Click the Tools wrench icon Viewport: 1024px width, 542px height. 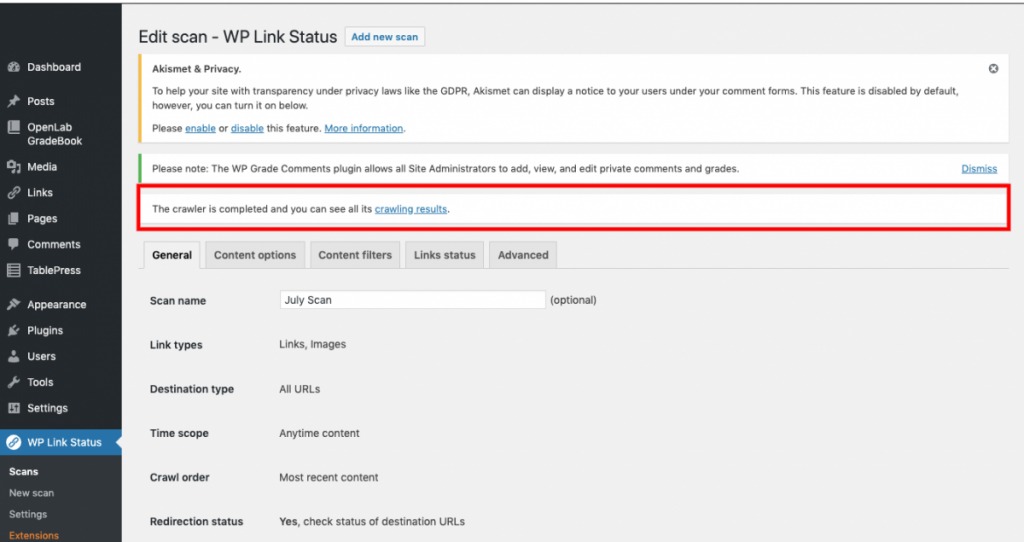[x=13, y=382]
